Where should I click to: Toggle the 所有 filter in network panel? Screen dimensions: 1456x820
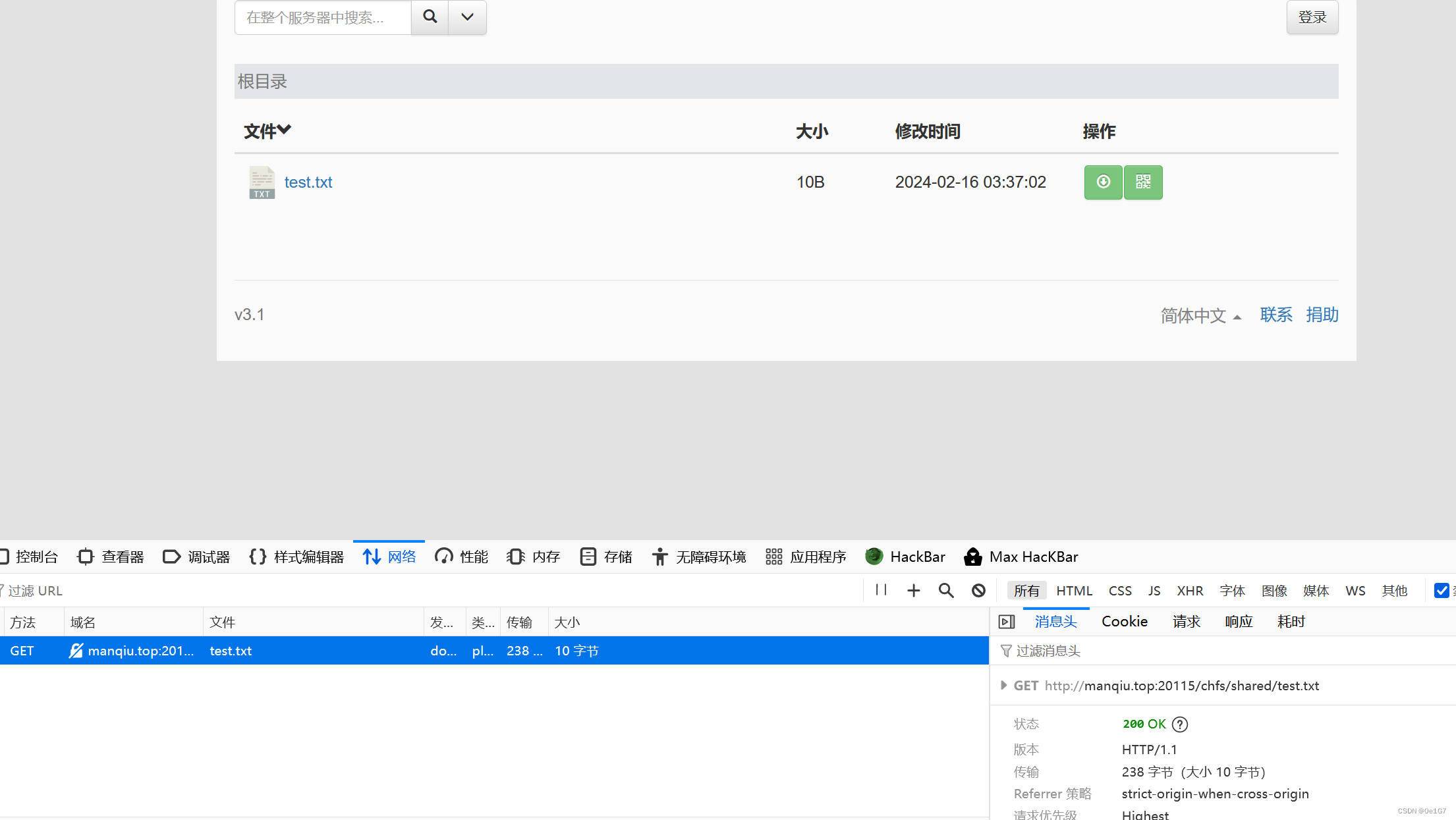click(x=1026, y=590)
